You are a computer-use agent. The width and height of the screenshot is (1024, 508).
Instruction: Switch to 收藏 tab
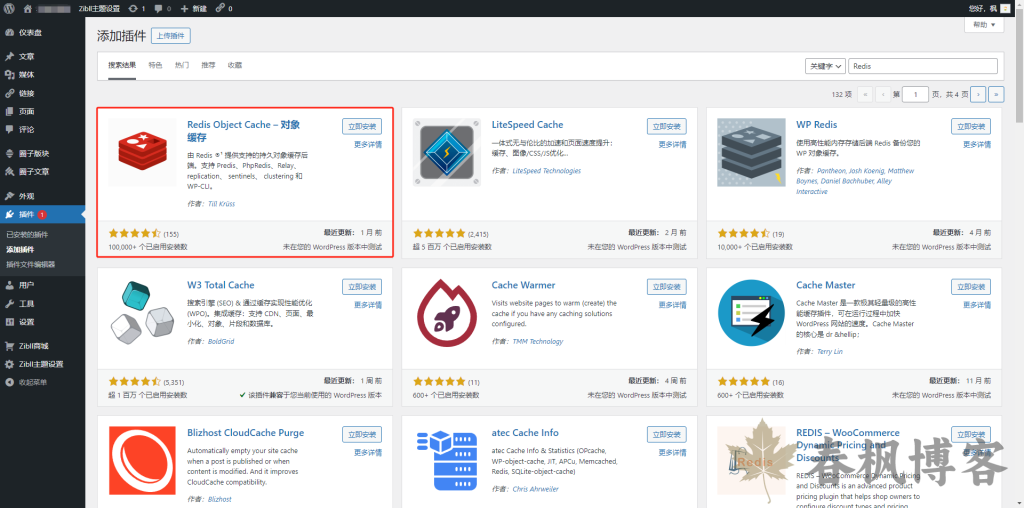tap(235, 65)
